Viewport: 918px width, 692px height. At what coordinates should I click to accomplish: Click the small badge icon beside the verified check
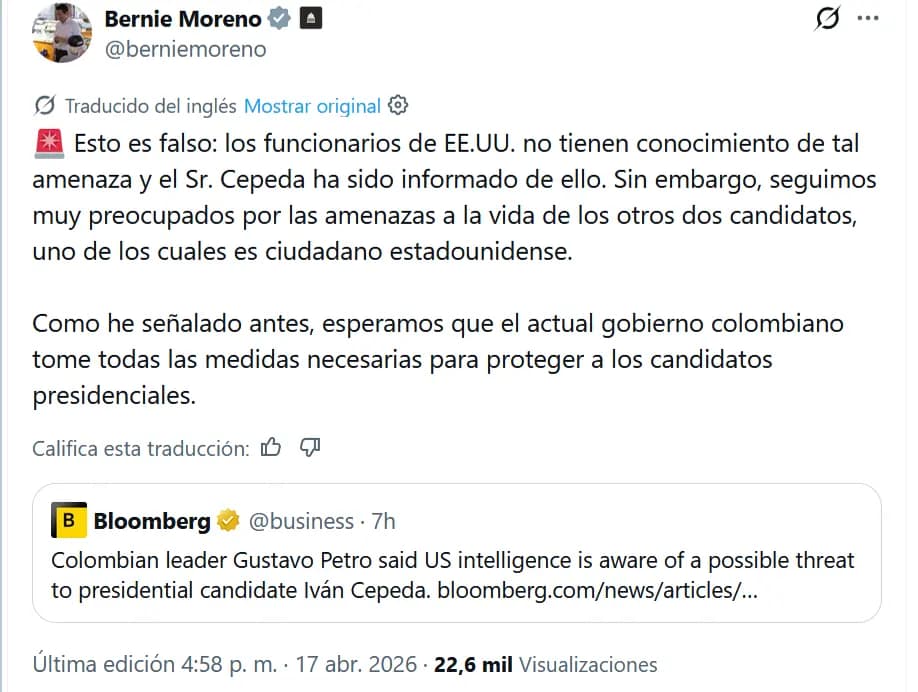[312, 17]
